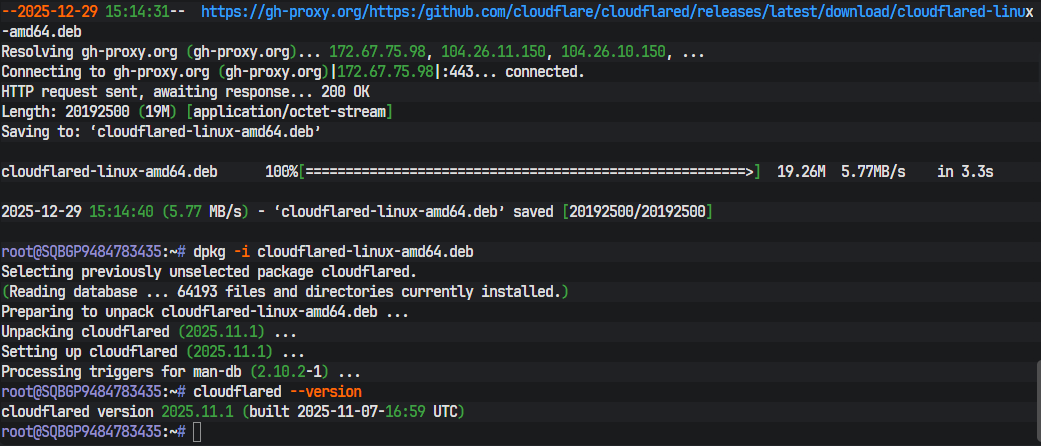Click the '64193 files and directories' line
1041x446 pixels.
[x=285, y=291]
